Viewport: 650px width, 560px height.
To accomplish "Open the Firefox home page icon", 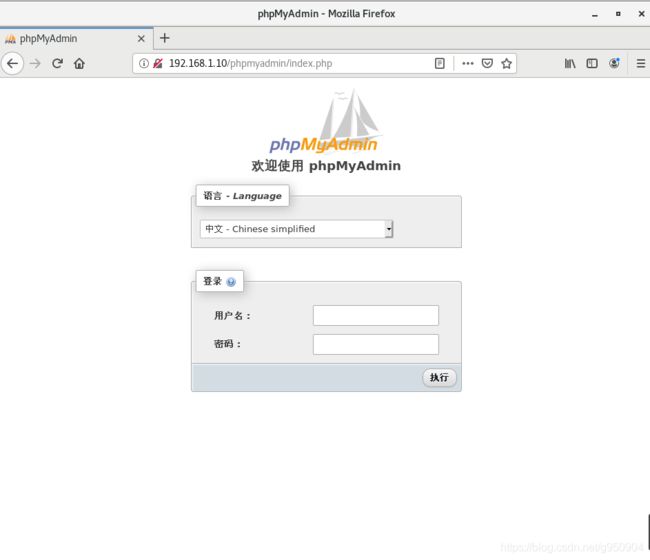I will (x=79, y=63).
